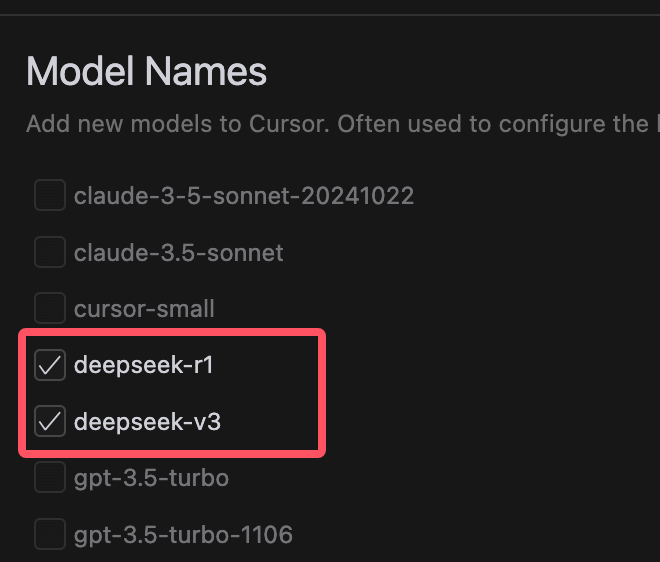Viewport: 660px width, 562px height.
Task: Enable the claude-3-5-sonnet-20241022 checkbox
Action: point(50,196)
